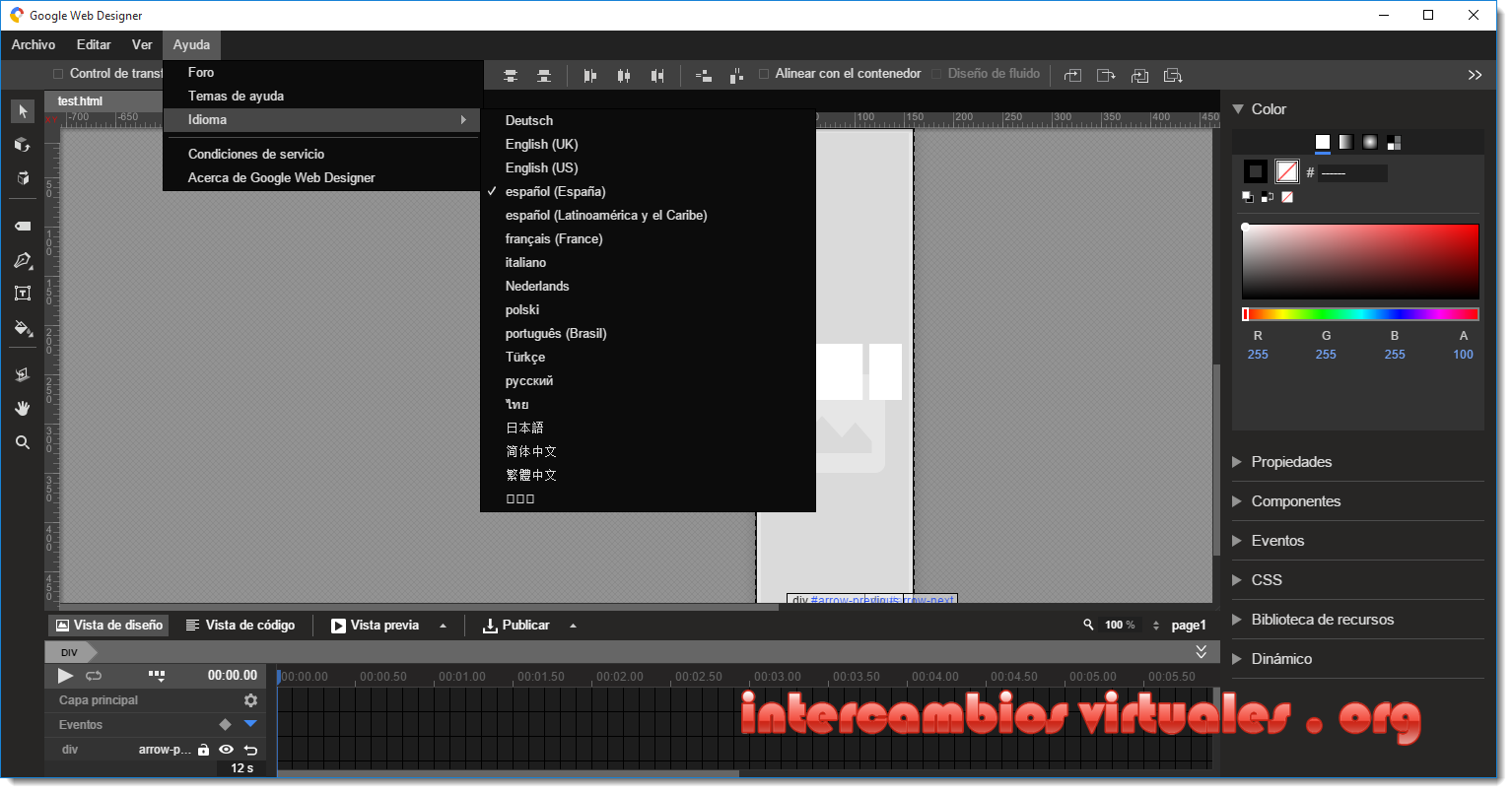
Task: Expand the Componentes panel
Action: tap(1237, 501)
